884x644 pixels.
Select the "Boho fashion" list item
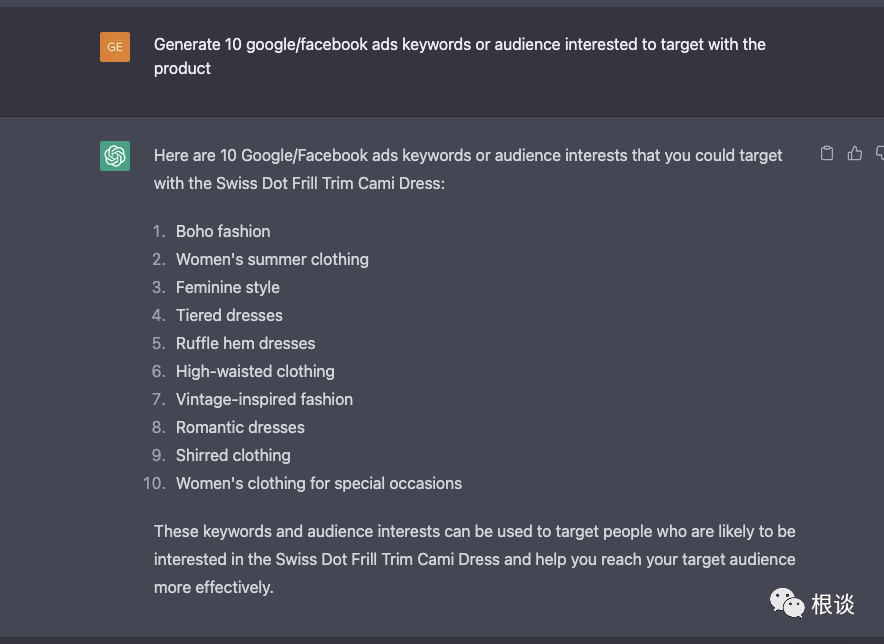[223, 231]
